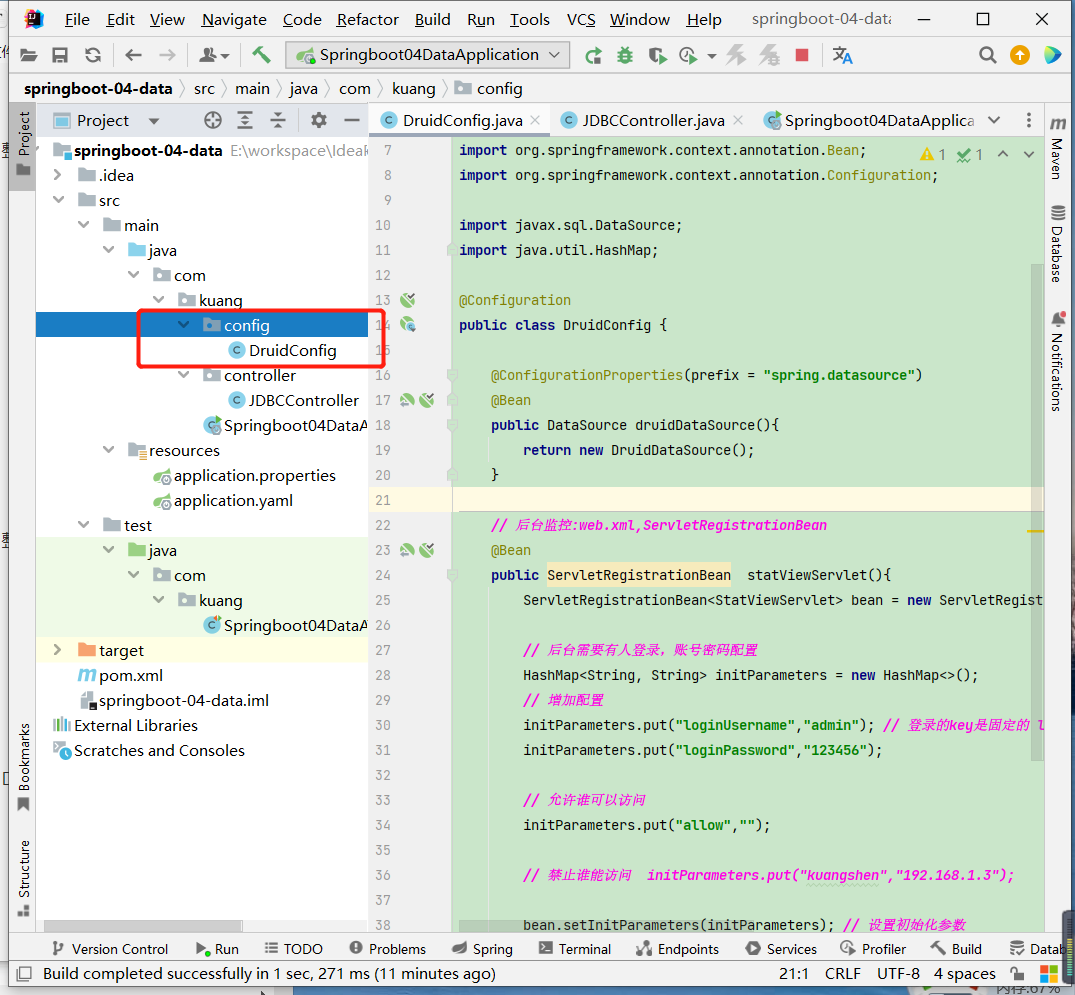Expand the target folder in tree

[x=58, y=650]
